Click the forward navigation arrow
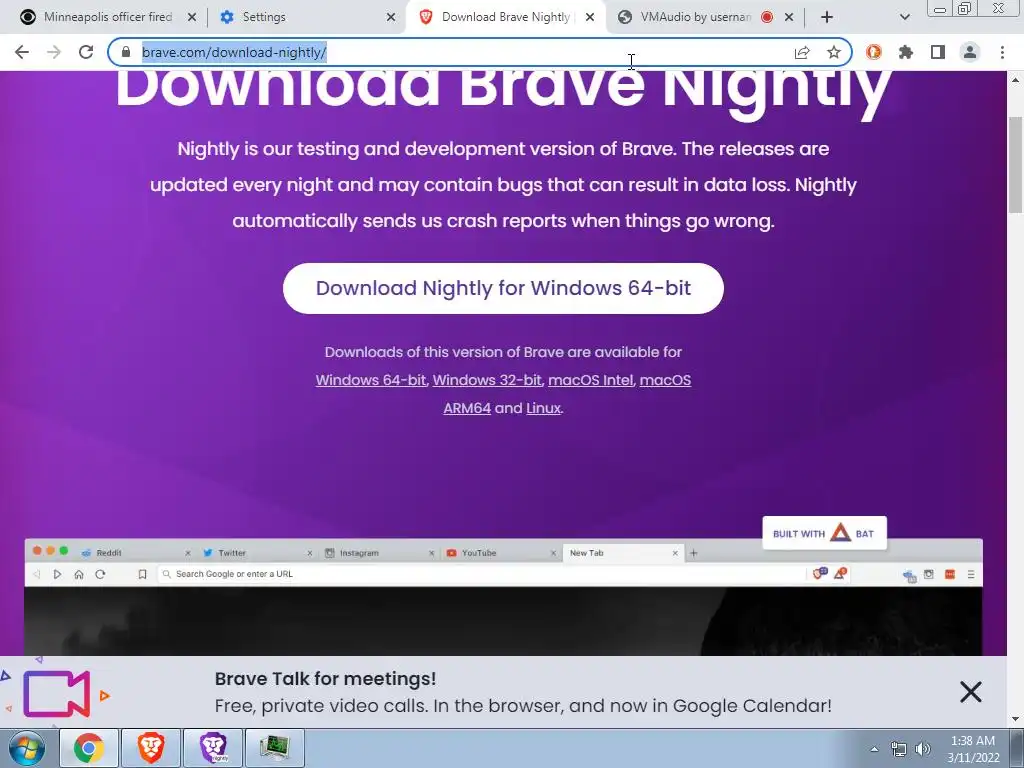The image size is (1024, 768). tap(54, 52)
